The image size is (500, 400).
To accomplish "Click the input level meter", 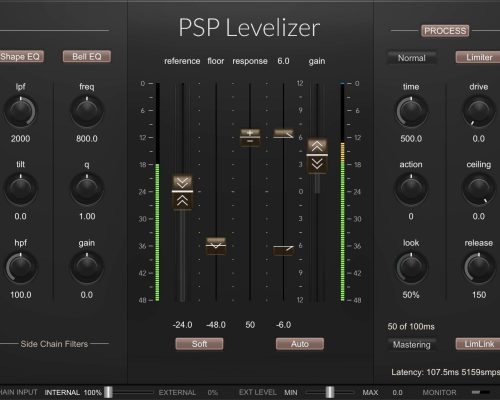I will (x=157, y=192).
